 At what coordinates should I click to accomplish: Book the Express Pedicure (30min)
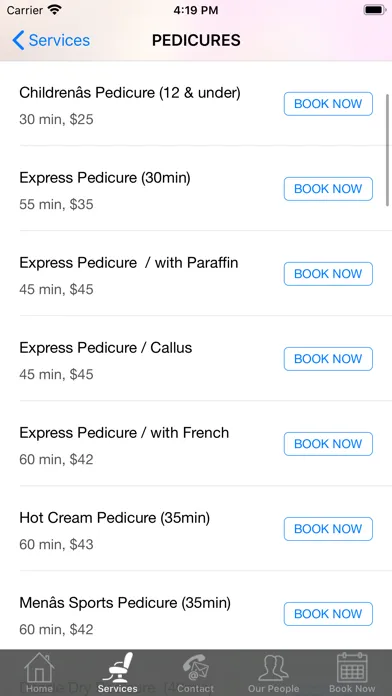[x=328, y=189]
